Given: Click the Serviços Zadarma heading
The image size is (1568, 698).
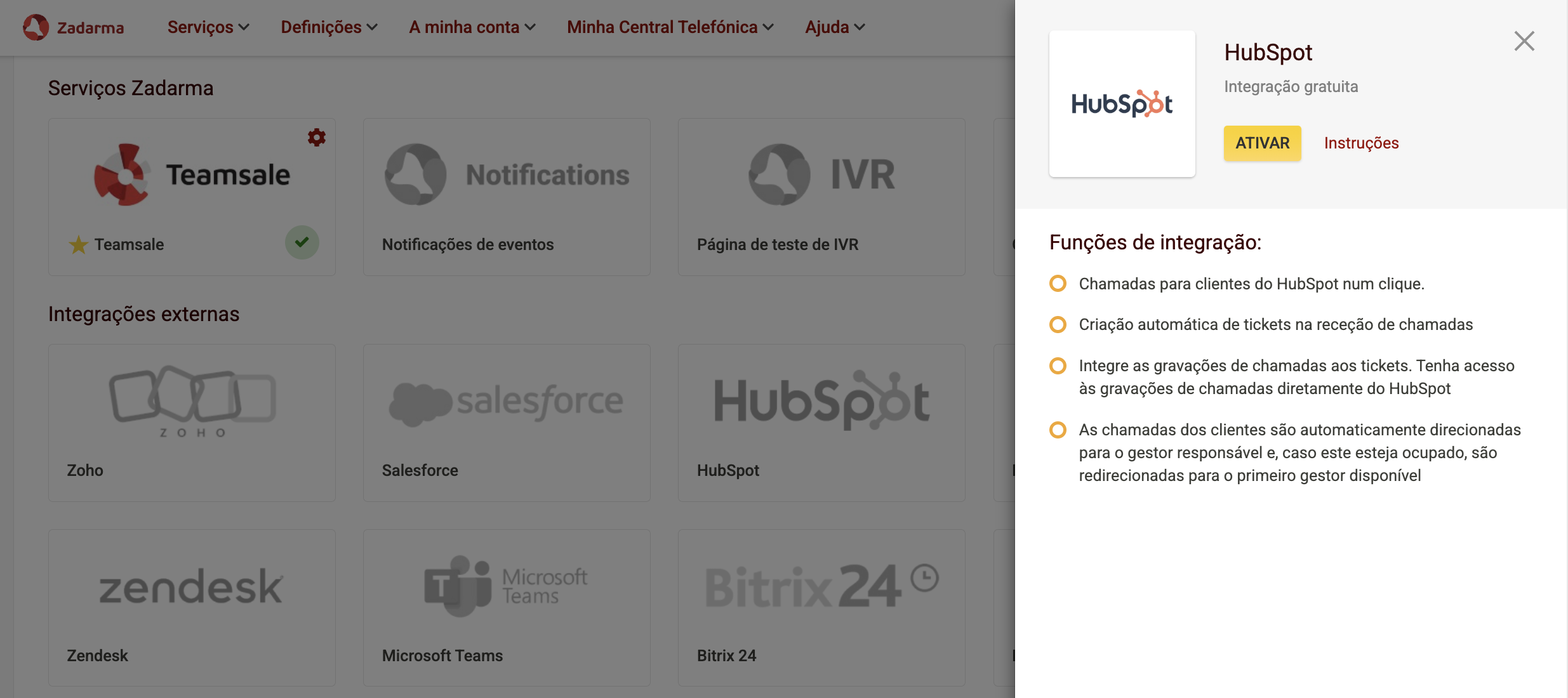Looking at the screenshot, I should 131,88.
